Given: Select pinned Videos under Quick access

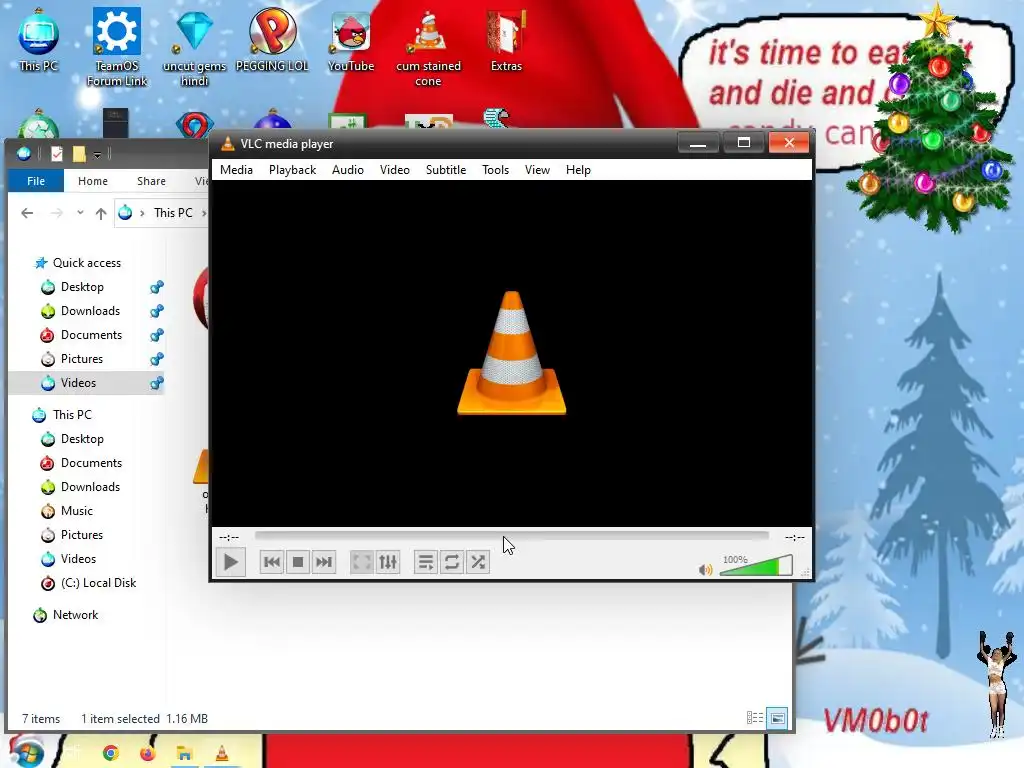Looking at the screenshot, I should (x=86, y=383).
